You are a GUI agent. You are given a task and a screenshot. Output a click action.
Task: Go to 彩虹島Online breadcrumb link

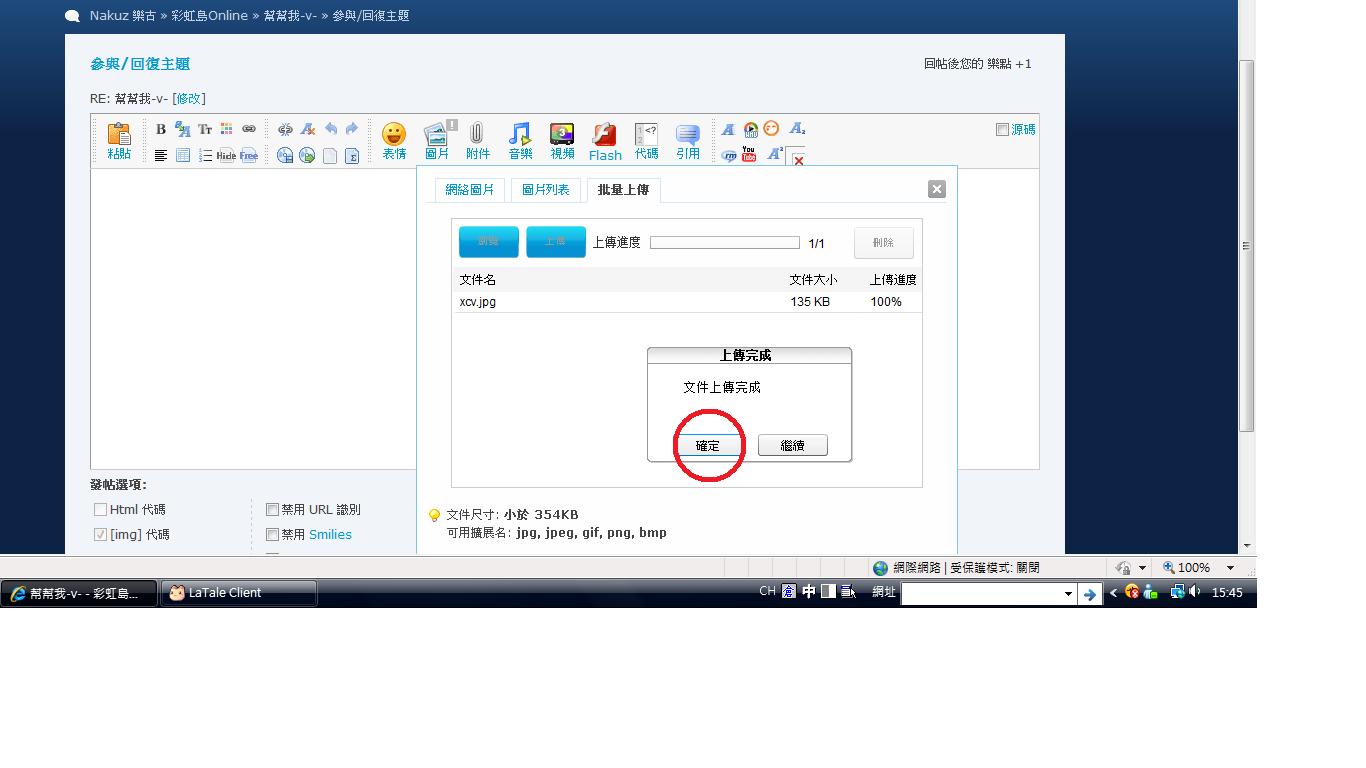[x=210, y=16]
